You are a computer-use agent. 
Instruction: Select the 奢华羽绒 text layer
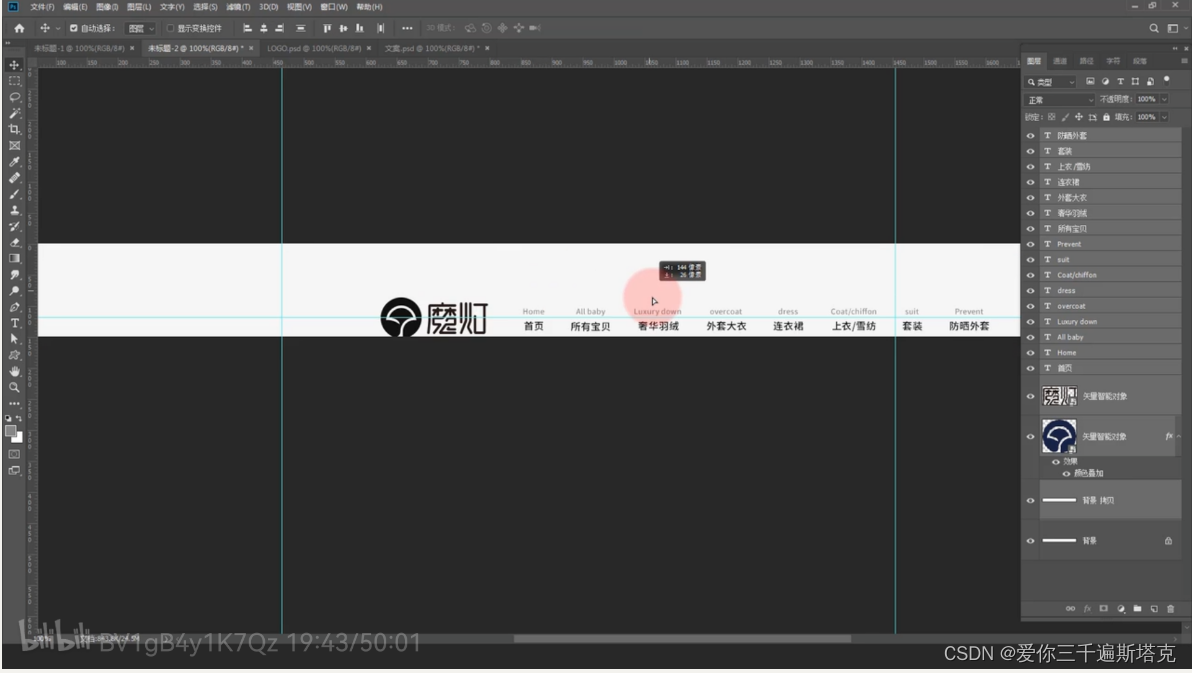pyautogui.click(x=1110, y=213)
